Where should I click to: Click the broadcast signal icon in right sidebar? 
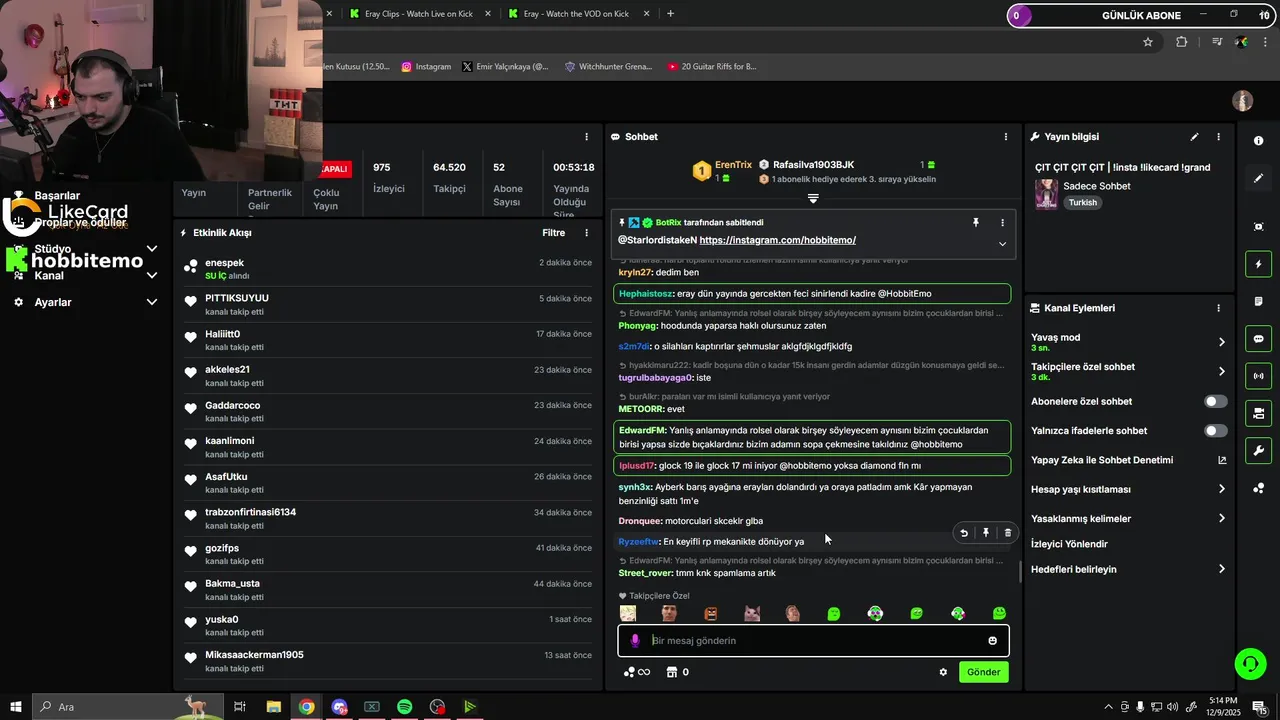1258,376
